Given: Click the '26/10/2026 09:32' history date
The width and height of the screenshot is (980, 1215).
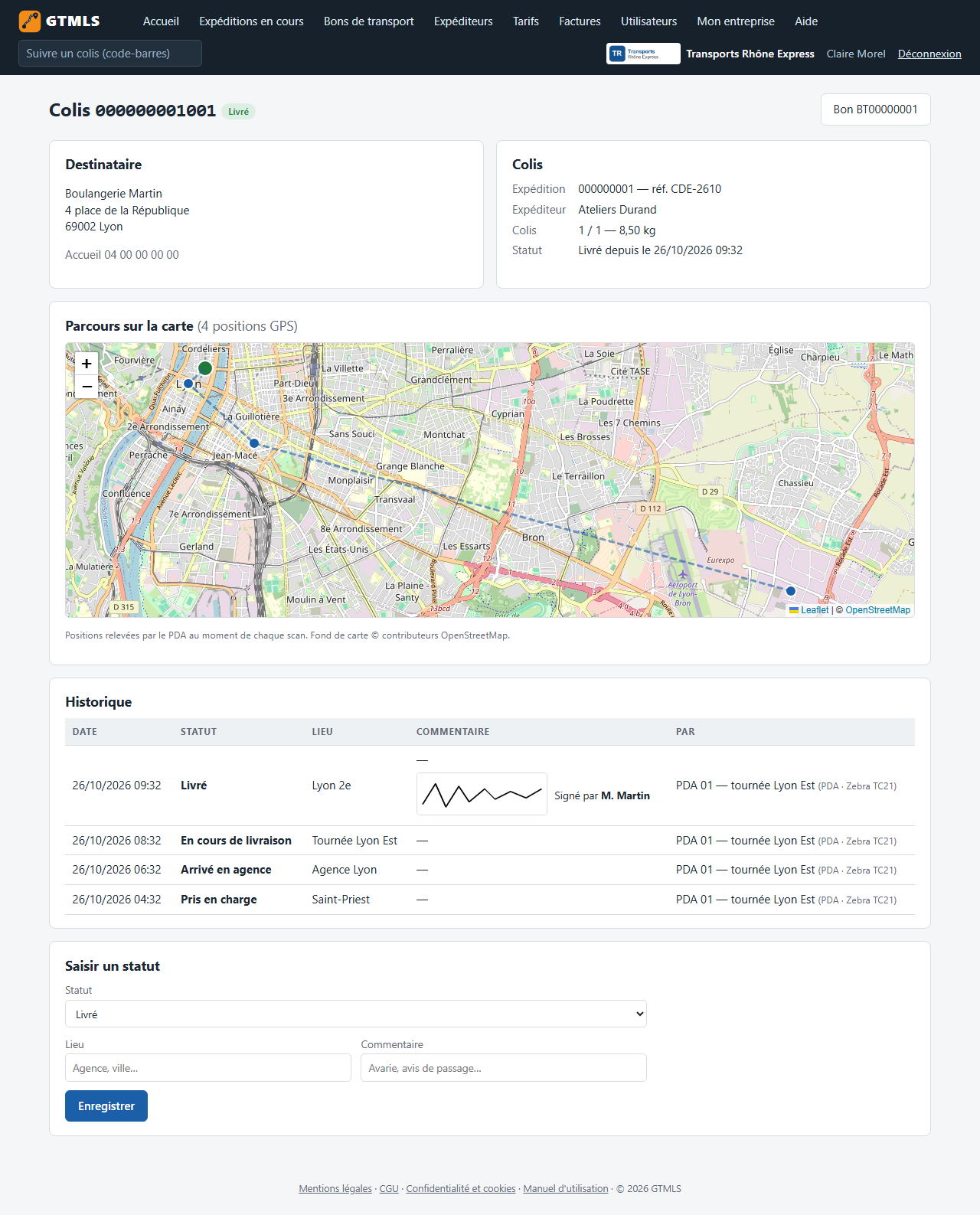Looking at the screenshot, I should pos(117,786).
